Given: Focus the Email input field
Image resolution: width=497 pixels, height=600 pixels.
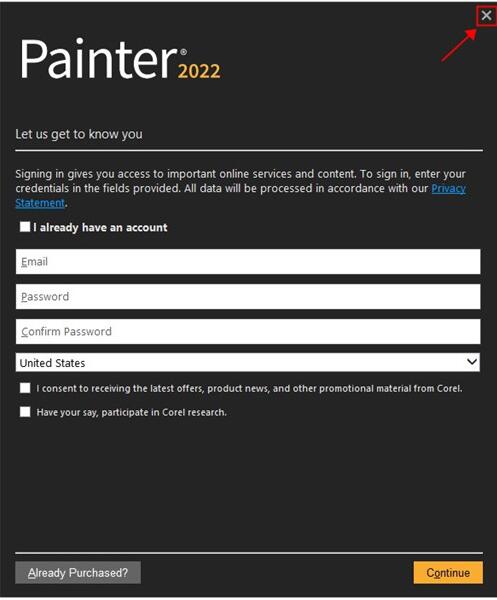Looking at the screenshot, I should (x=248, y=262).
